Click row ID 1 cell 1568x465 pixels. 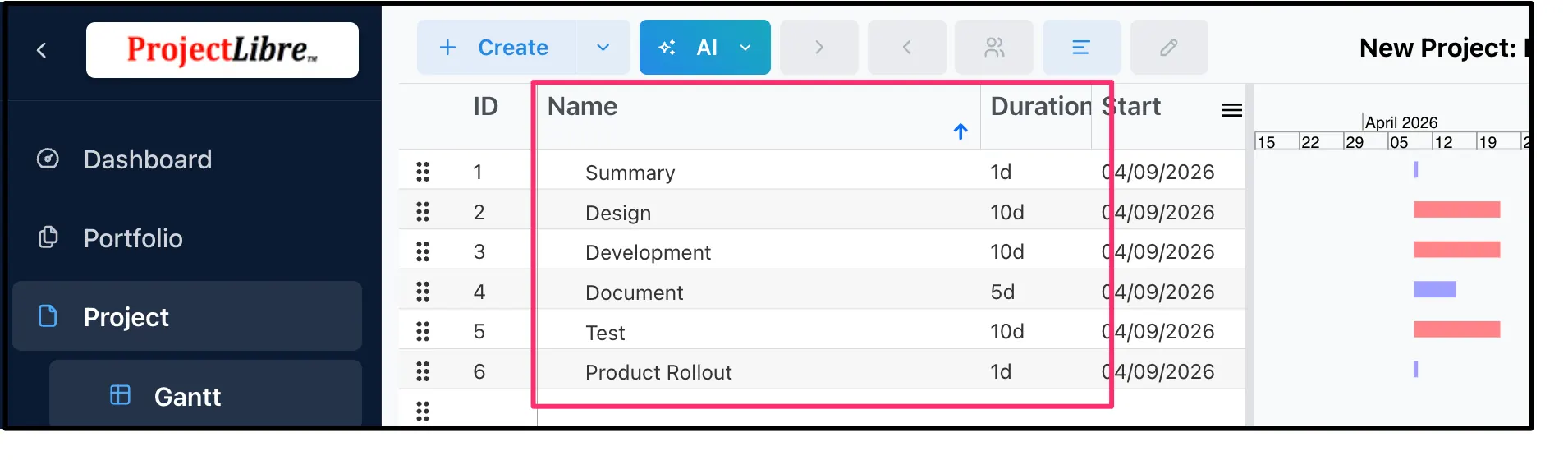click(478, 172)
